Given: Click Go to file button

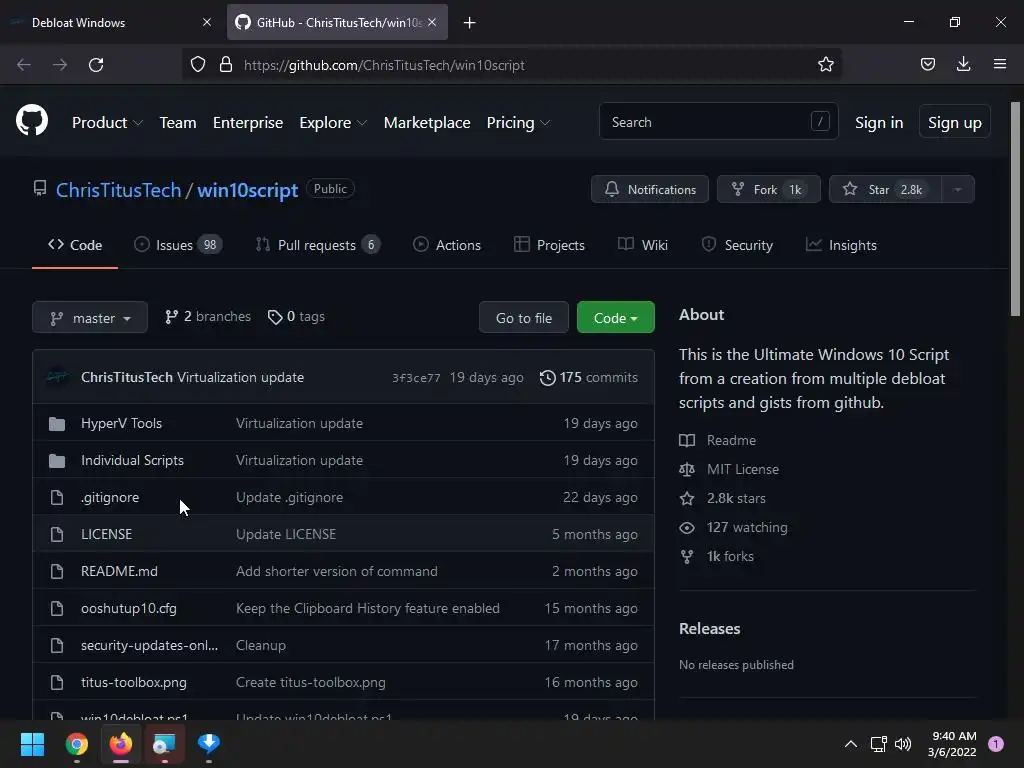Looking at the screenshot, I should [524, 317].
